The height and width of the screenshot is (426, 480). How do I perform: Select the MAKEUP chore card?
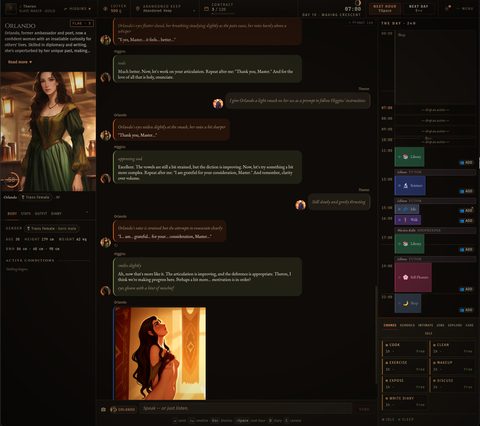pos(452,366)
